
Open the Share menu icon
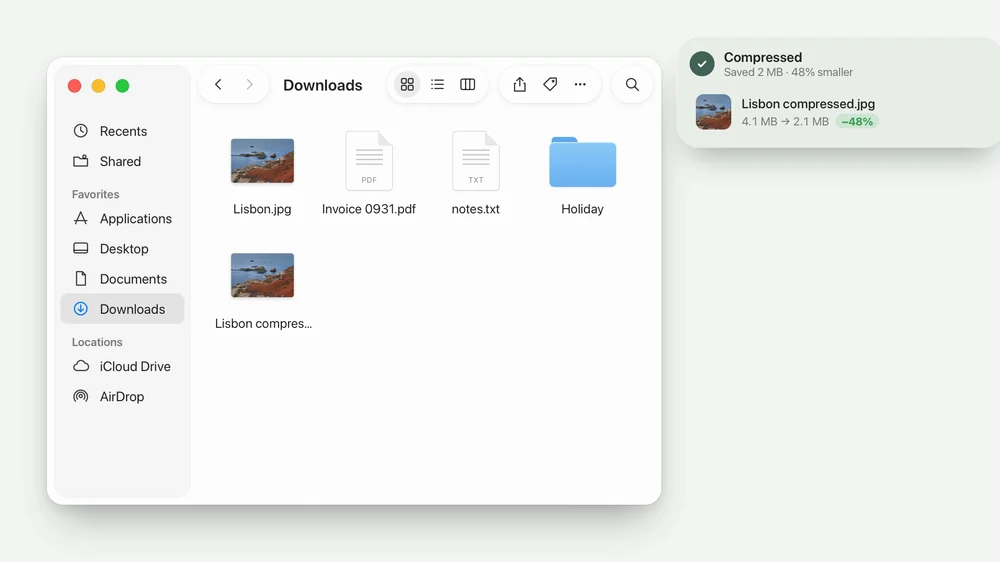(520, 84)
